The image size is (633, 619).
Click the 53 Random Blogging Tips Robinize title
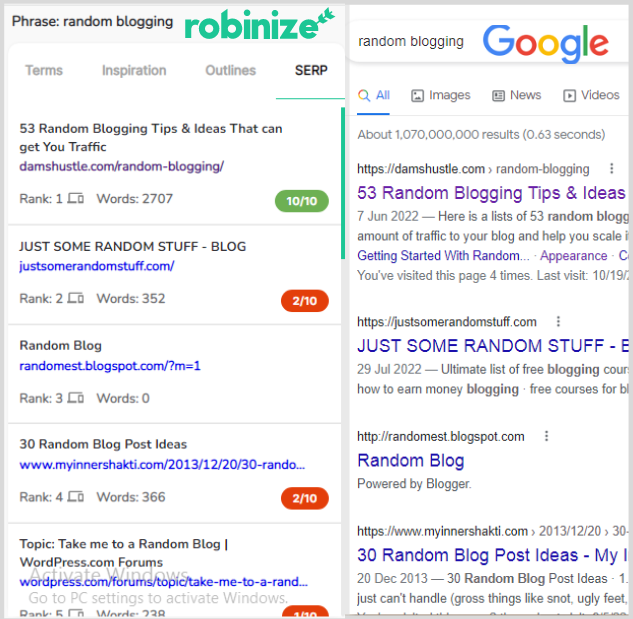(151, 138)
